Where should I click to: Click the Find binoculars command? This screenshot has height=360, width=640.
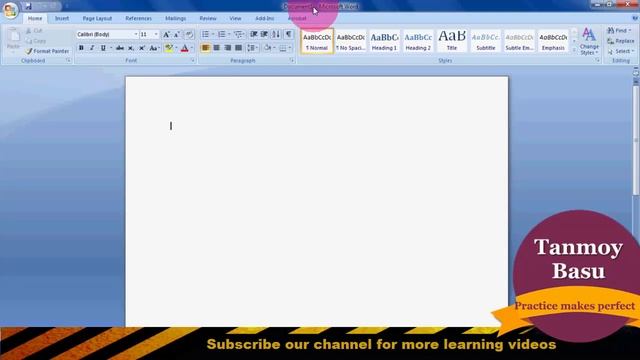tap(619, 31)
